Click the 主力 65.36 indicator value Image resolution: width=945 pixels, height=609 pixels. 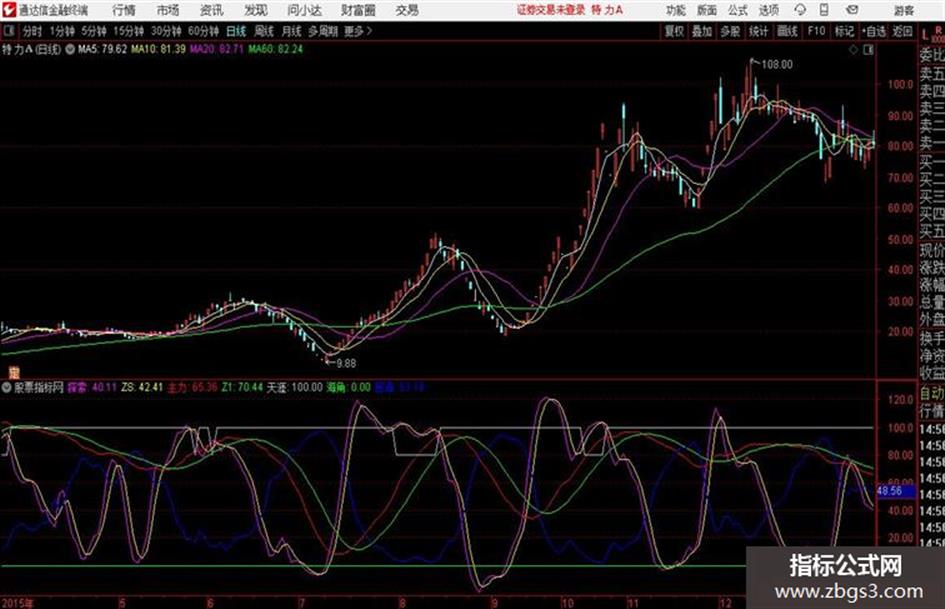tap(192, 387)
